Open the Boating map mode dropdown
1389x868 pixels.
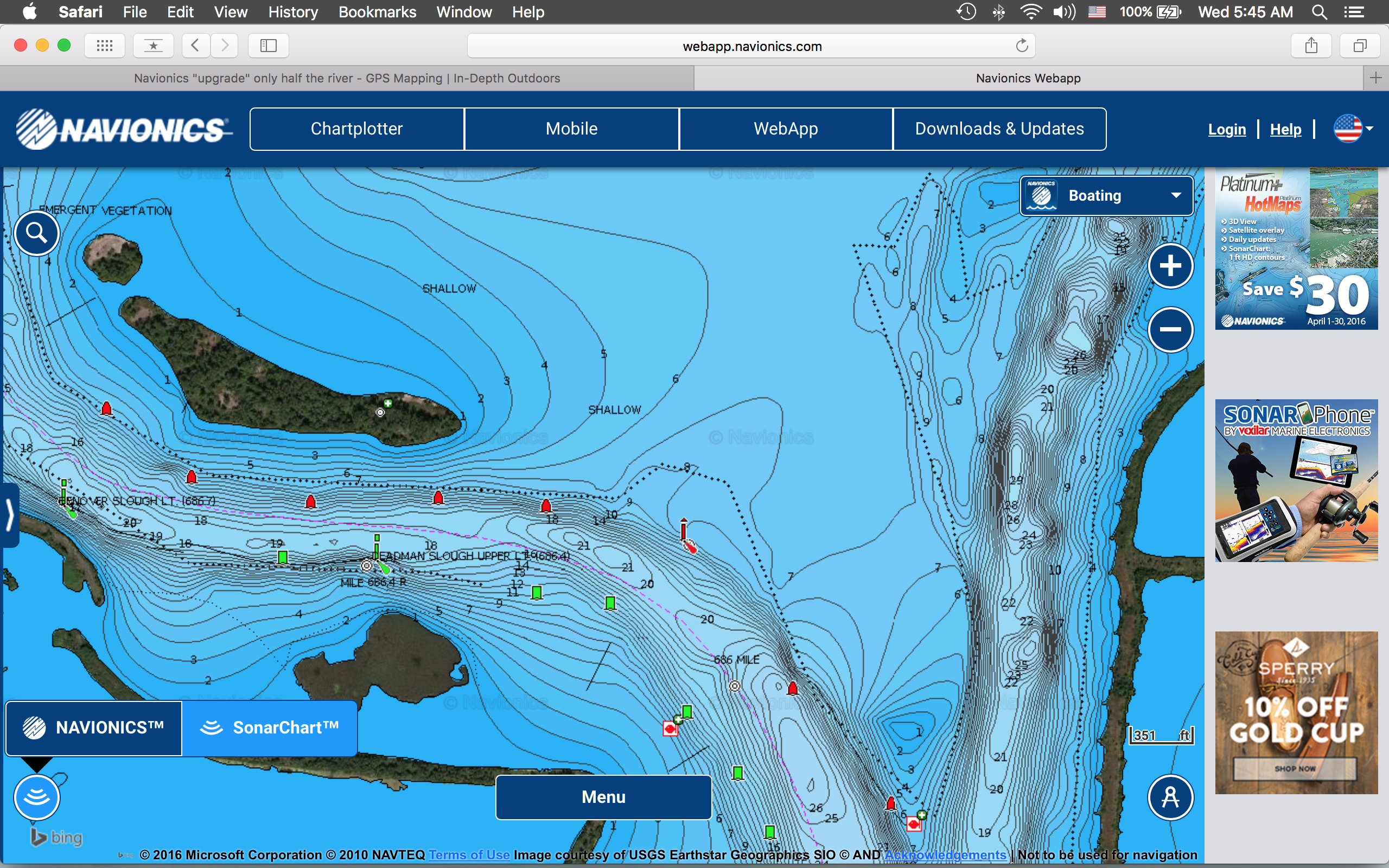pyautogui.click(x=1106, y=196)
